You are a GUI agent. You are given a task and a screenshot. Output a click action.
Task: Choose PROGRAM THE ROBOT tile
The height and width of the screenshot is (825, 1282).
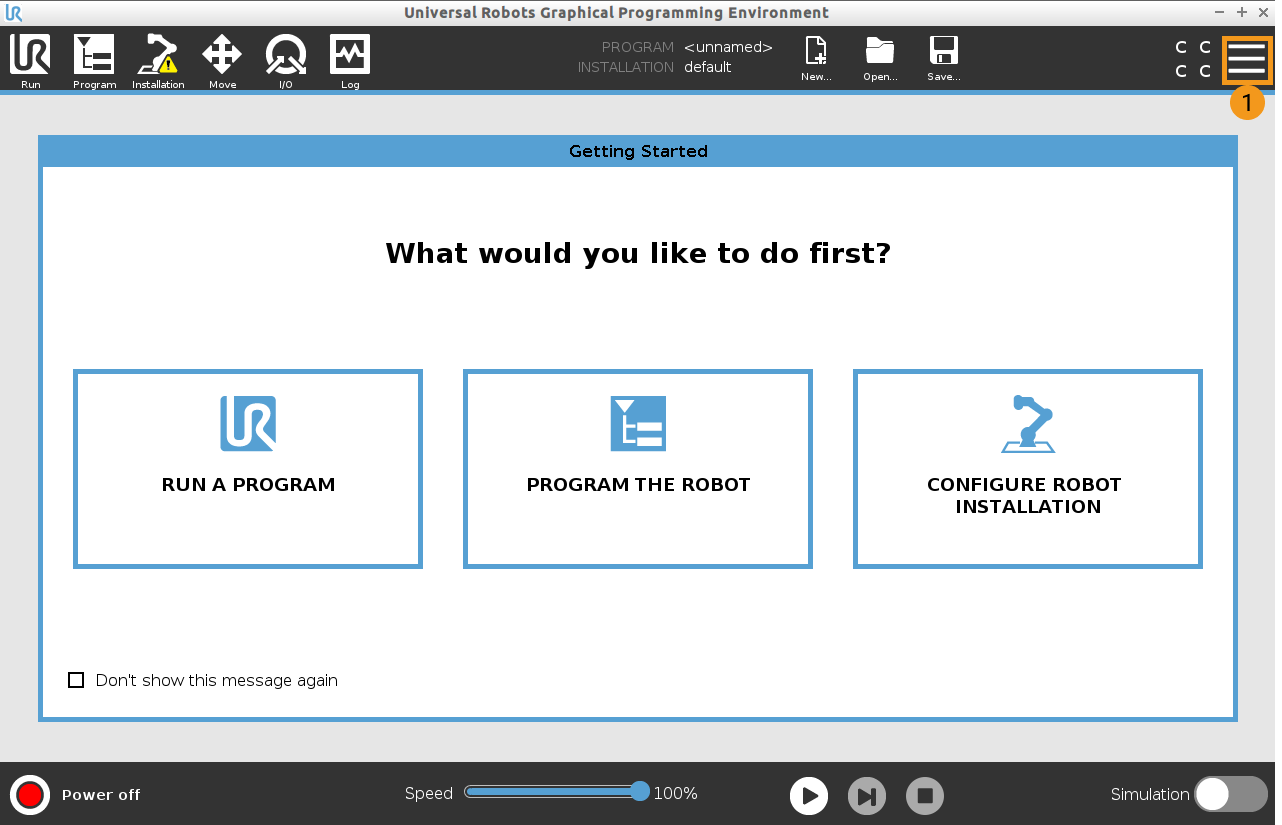click(x=638, y=468)
